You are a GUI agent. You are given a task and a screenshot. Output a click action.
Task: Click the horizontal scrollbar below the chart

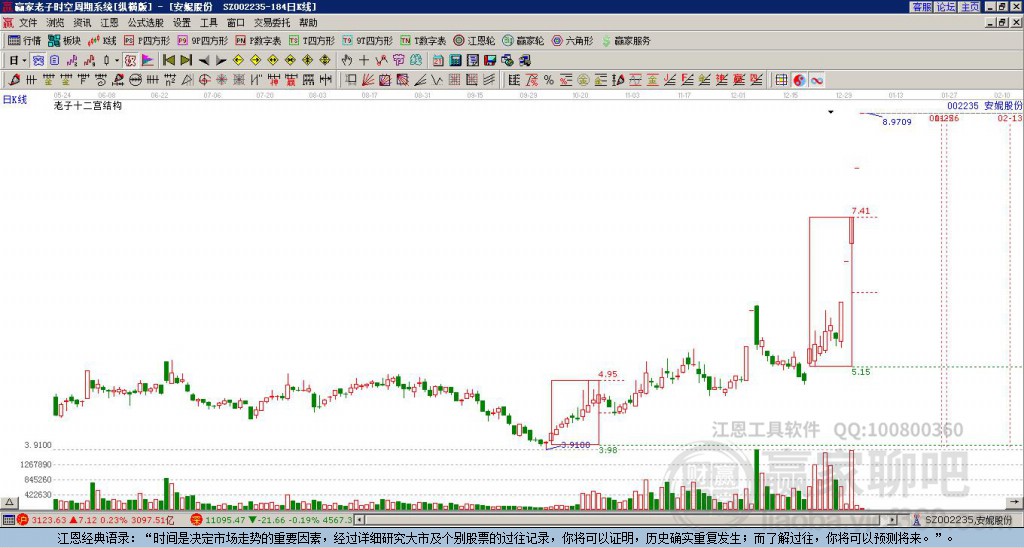point(600,520)
